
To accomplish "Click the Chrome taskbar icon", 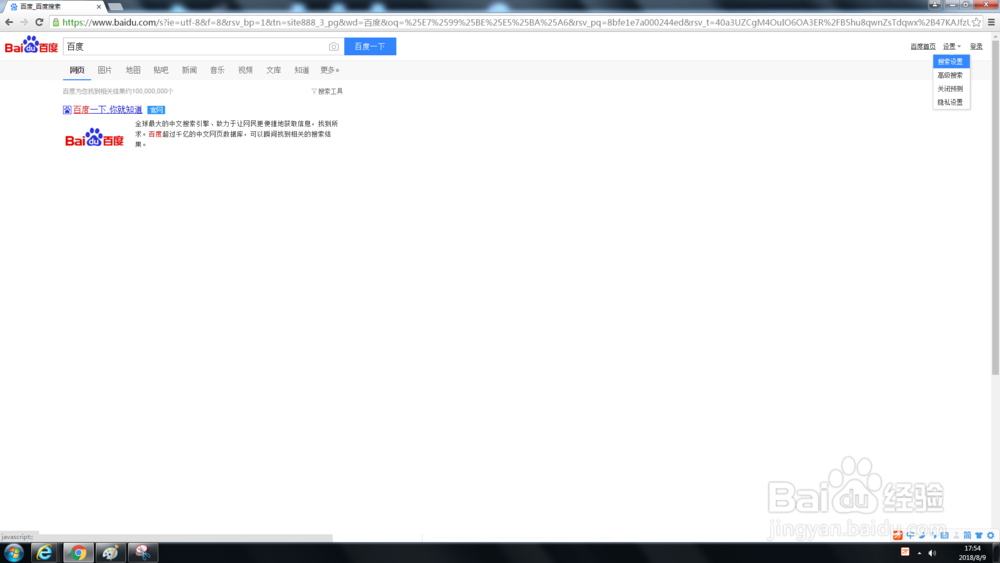I will 78,553.
